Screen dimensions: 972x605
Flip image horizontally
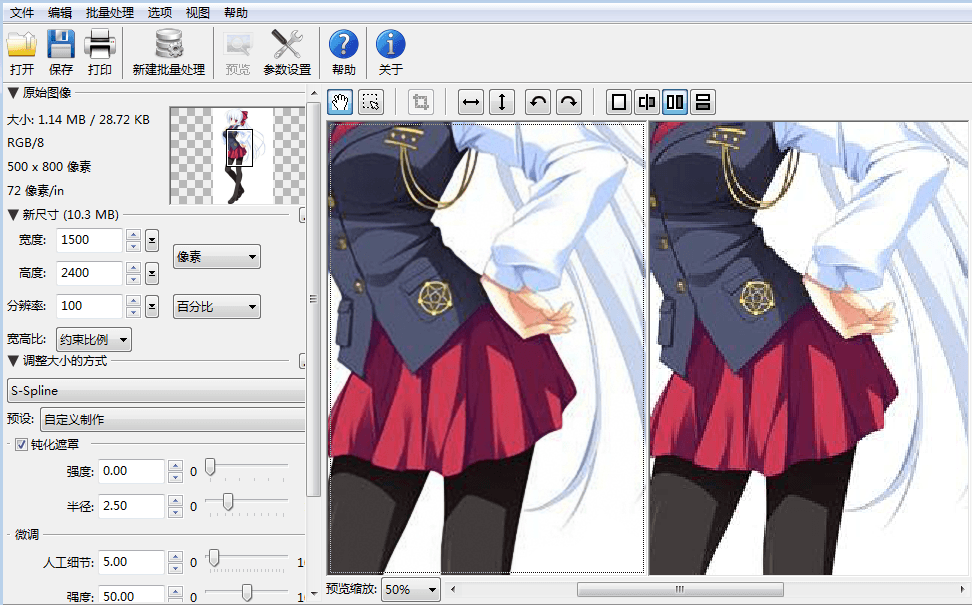[x=471, y=102]
